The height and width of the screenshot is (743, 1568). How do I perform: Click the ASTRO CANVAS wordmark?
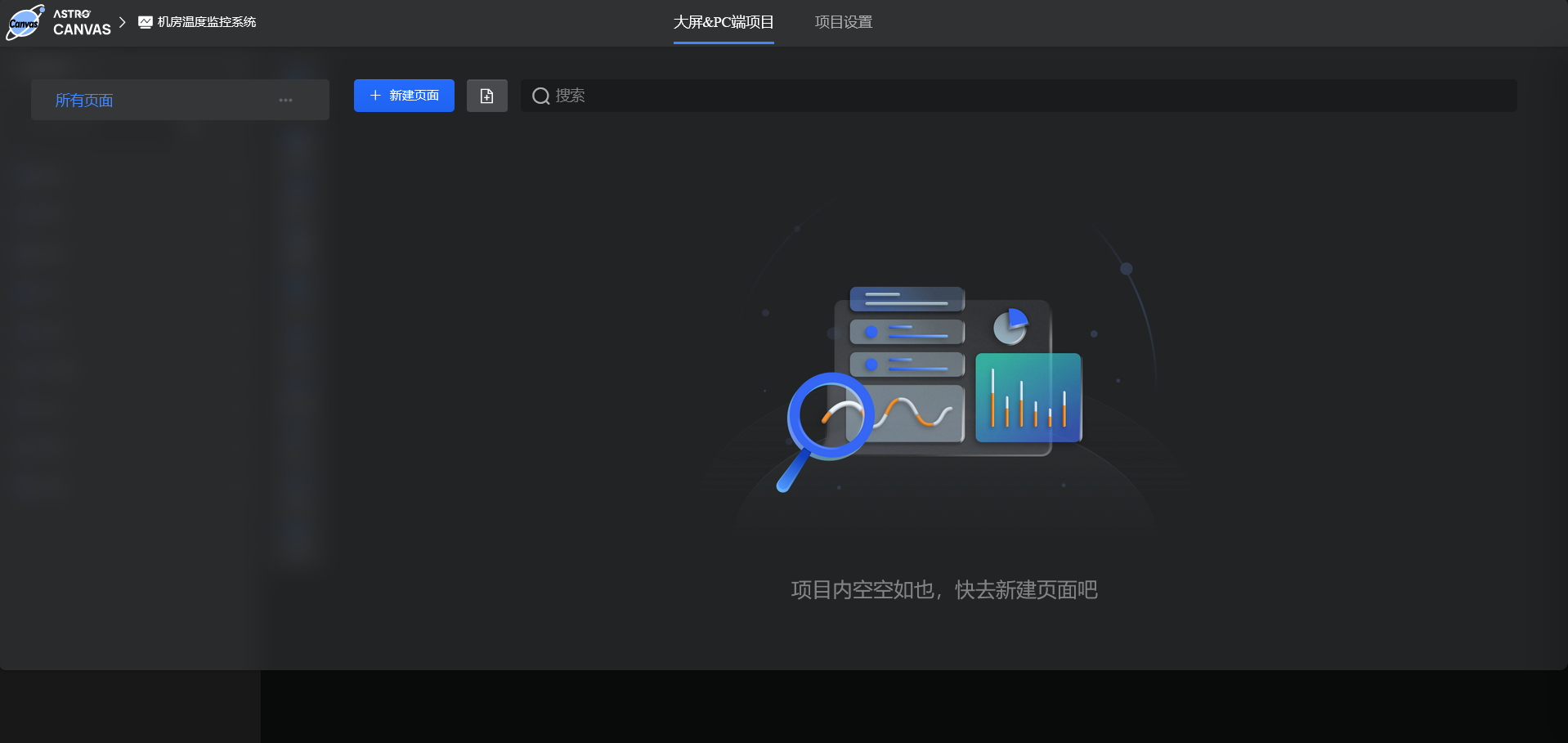point(82,22)
